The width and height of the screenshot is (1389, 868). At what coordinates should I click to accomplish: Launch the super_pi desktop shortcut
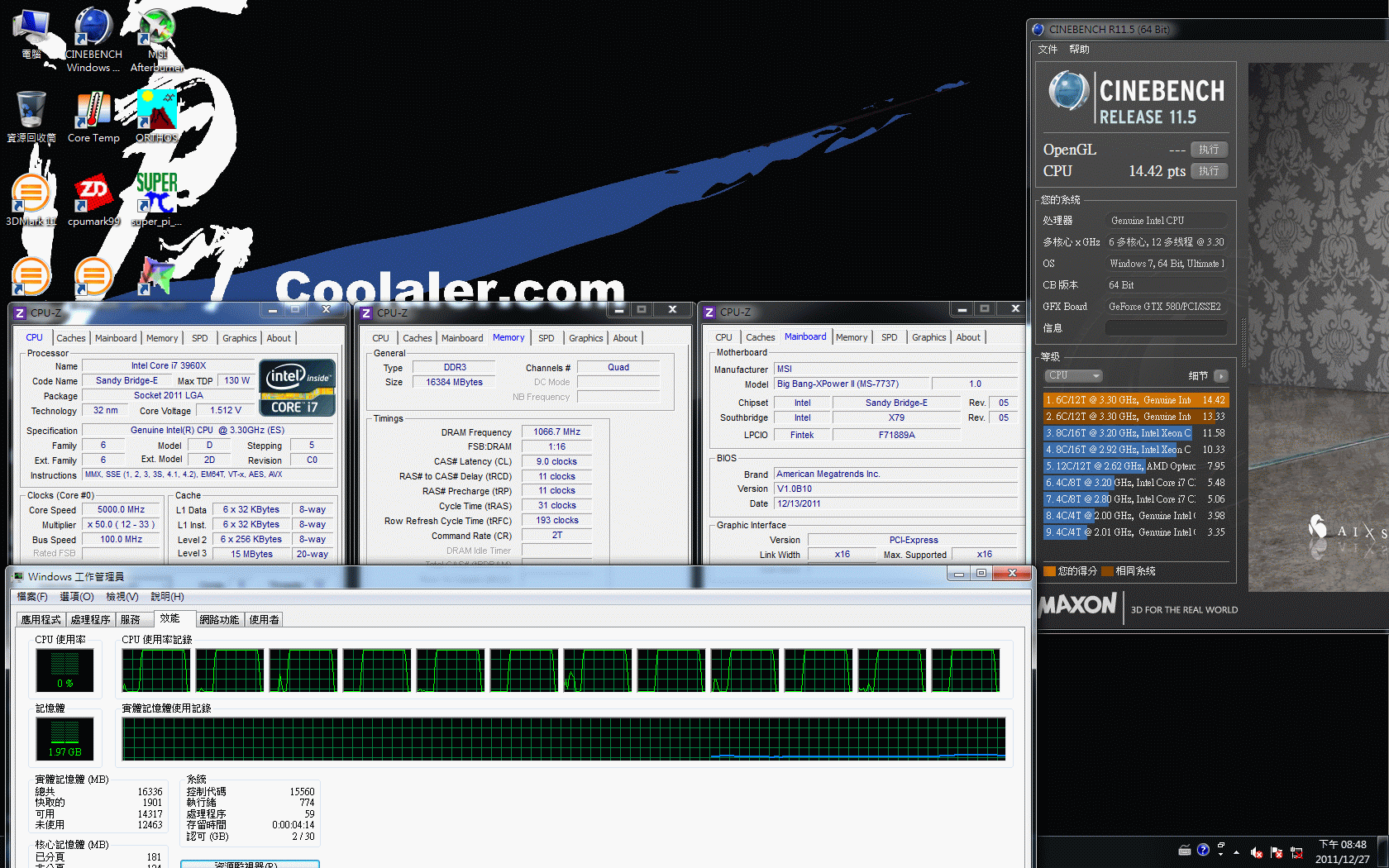coord(156,199)
